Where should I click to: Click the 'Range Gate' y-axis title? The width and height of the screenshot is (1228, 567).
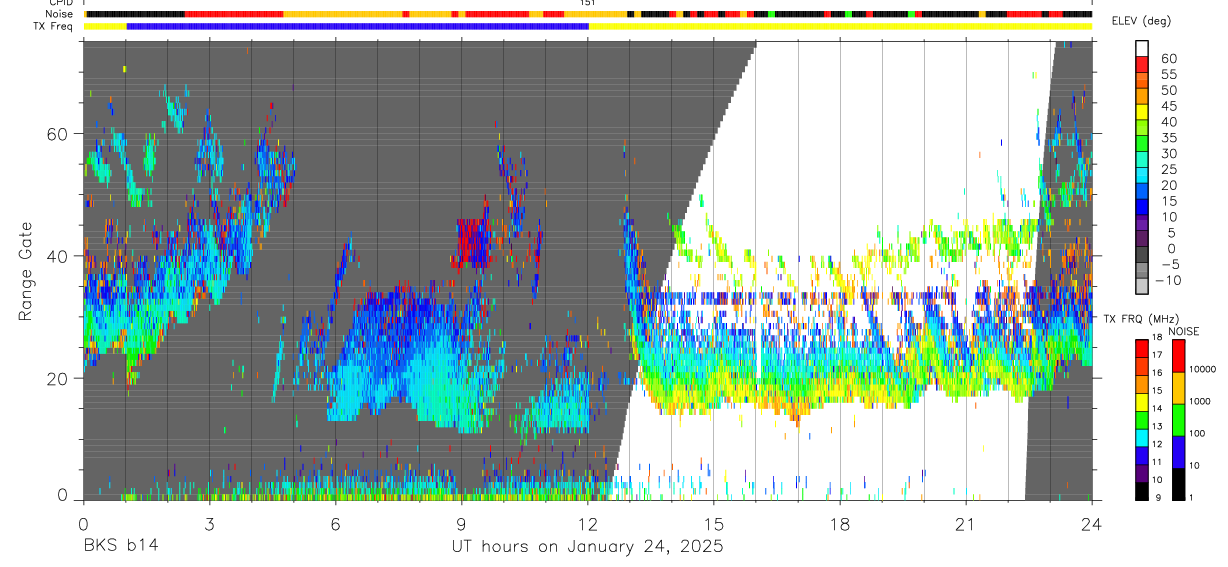(25, 271)
